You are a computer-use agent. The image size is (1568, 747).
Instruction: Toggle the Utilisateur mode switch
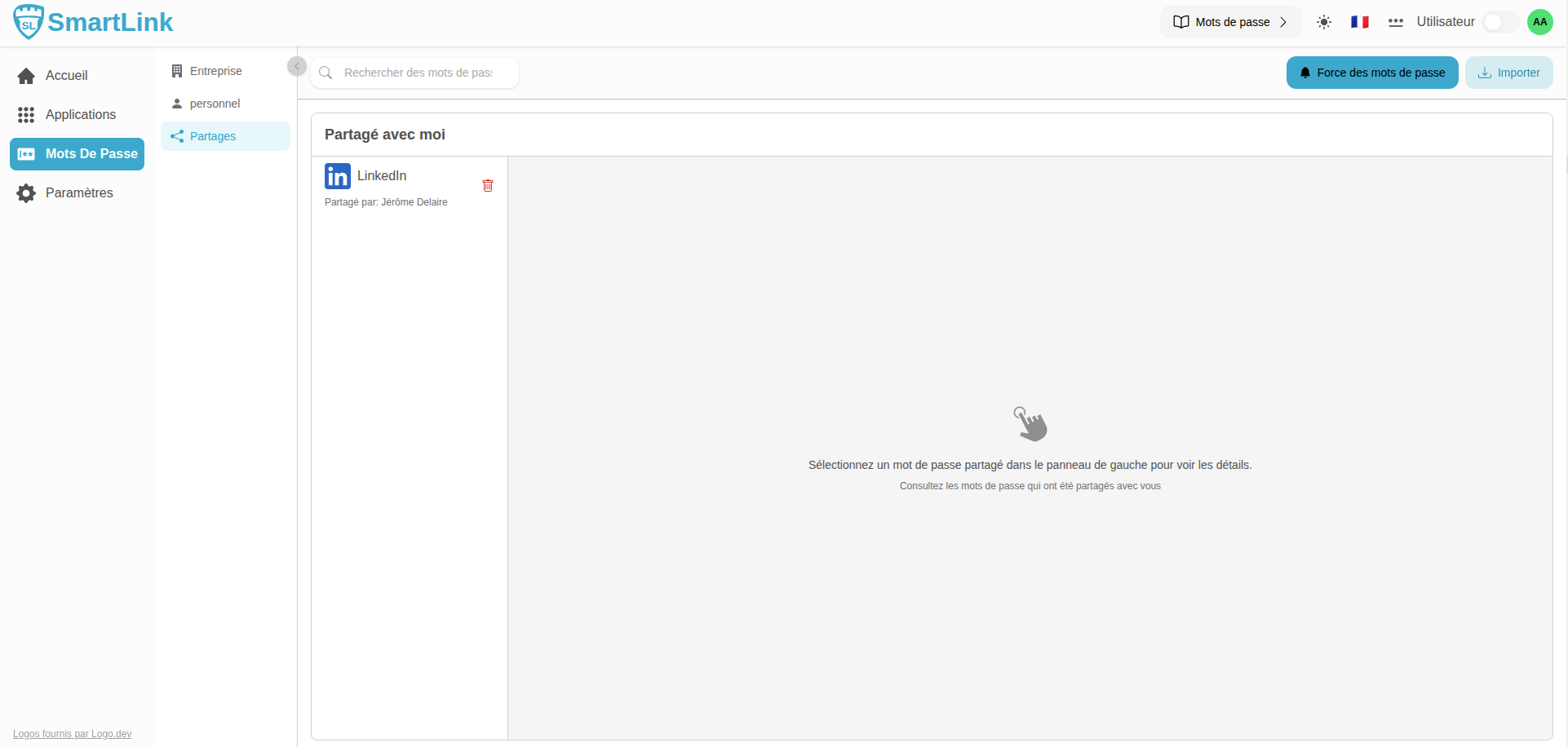point(1499,22)
